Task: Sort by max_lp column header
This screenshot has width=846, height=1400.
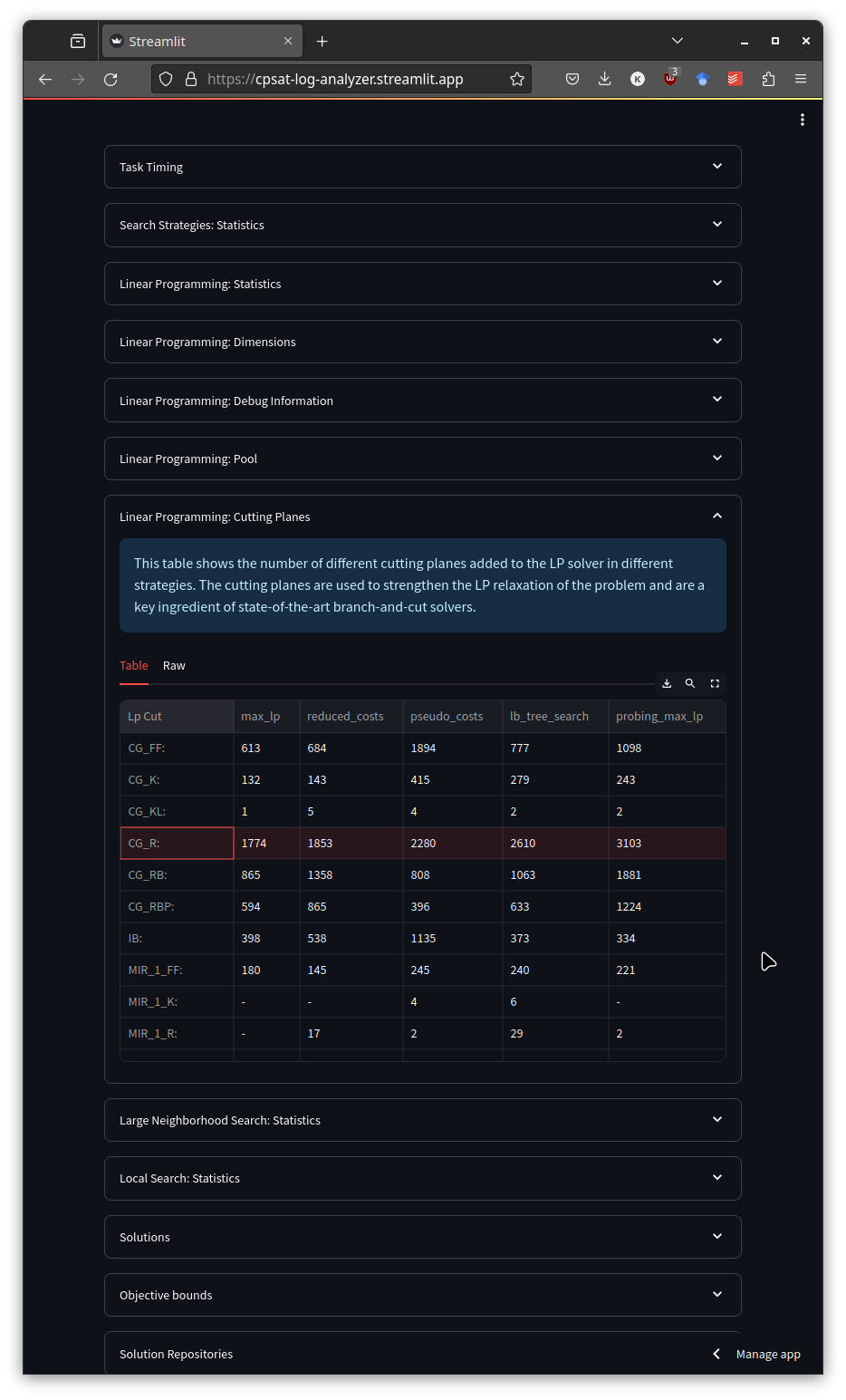Action: [266, 716]
